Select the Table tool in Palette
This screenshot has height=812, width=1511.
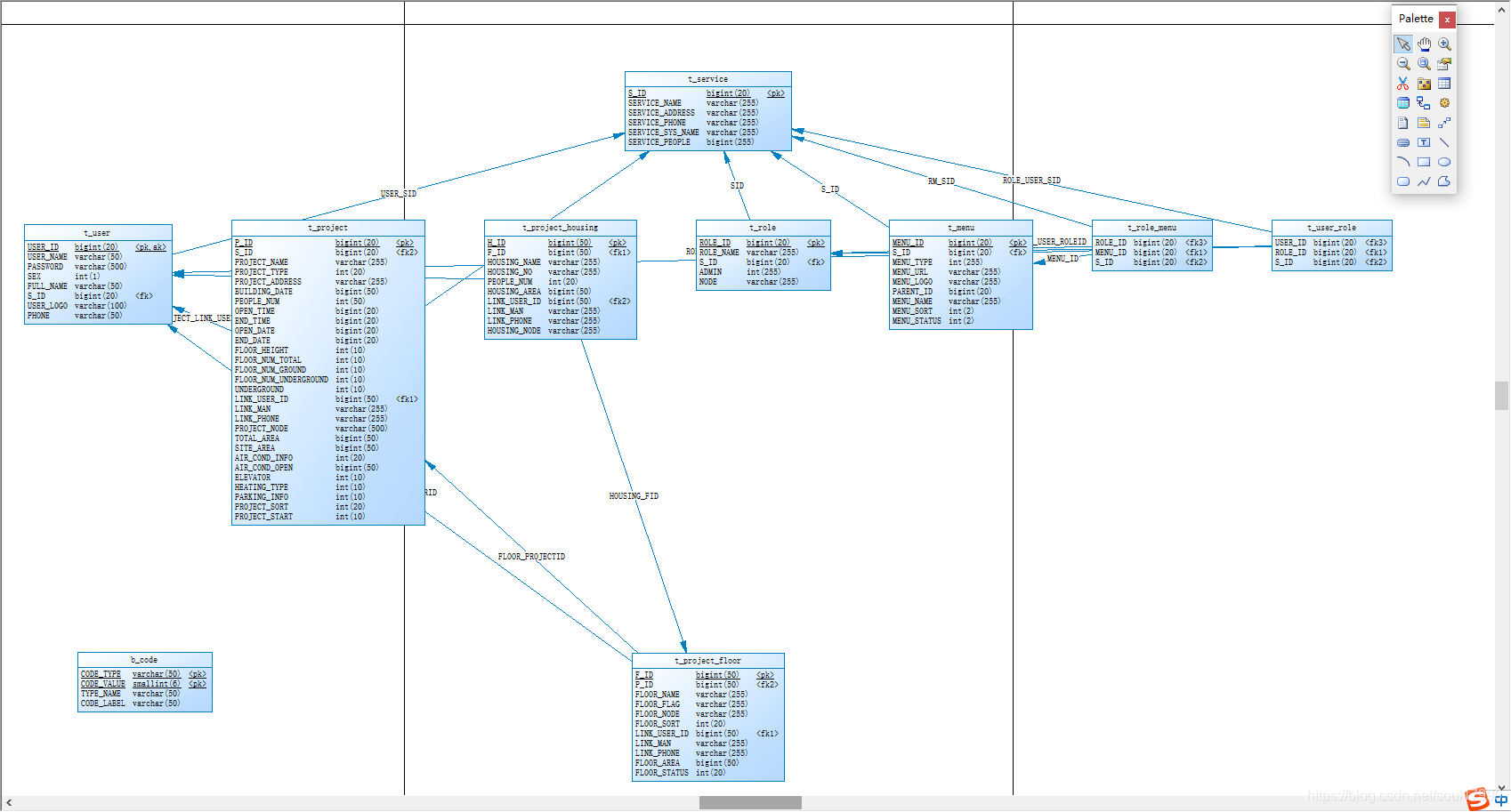click(1444, 84)
